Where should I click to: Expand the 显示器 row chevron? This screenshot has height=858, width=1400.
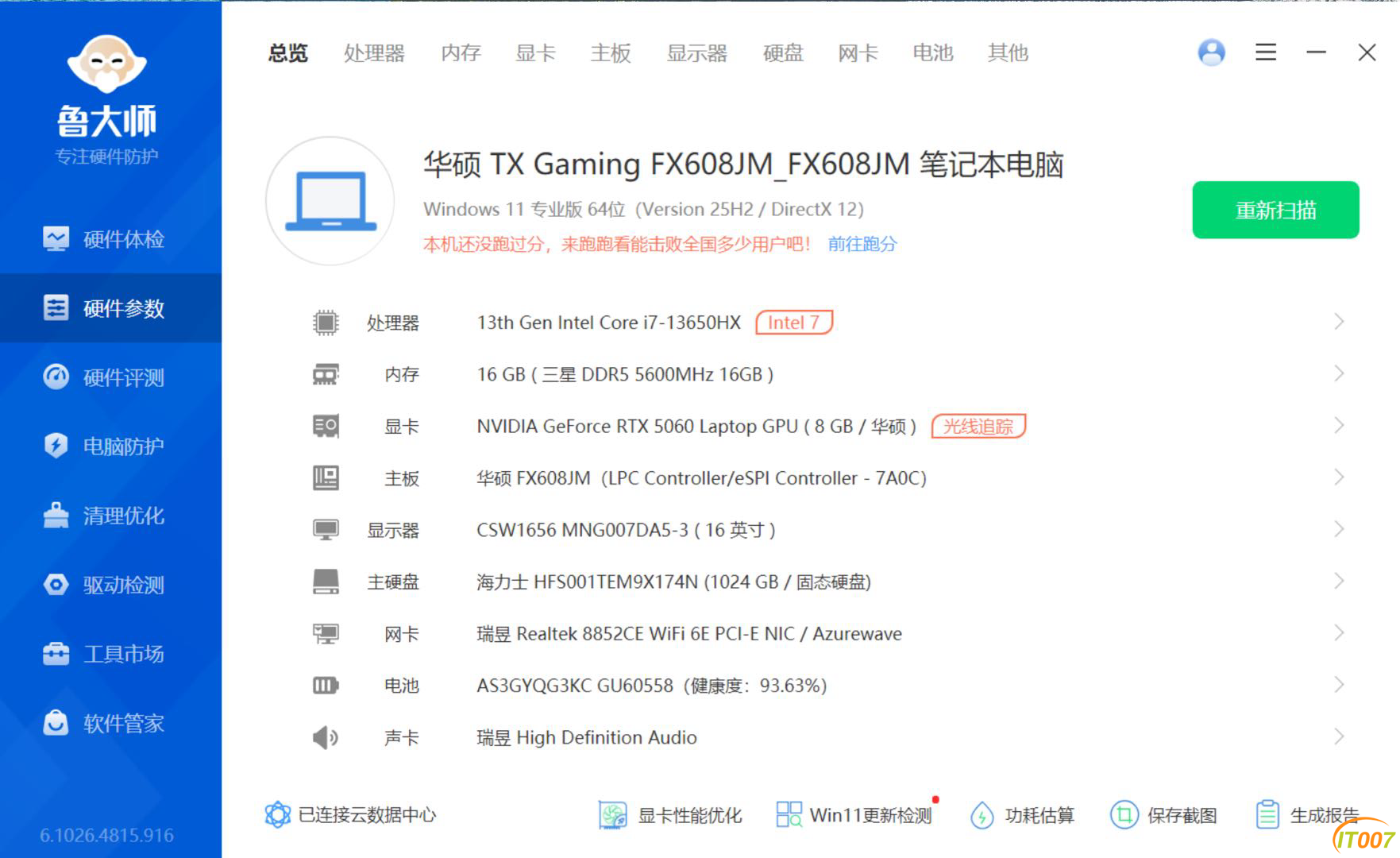[1339, 529]
